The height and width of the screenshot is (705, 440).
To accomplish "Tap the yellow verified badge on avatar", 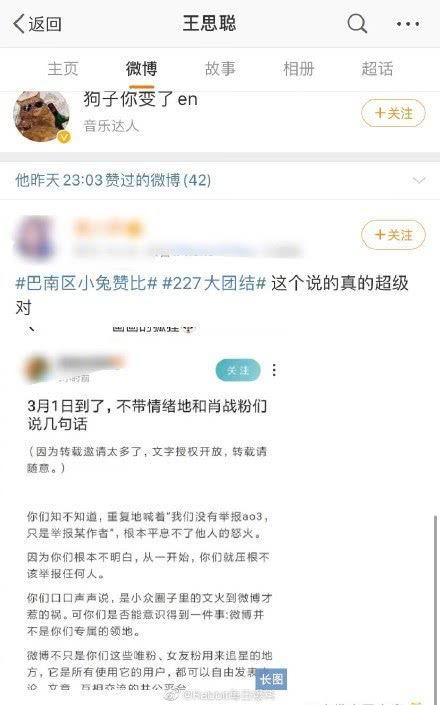I will pyautogui.click(x=64, y=136).
